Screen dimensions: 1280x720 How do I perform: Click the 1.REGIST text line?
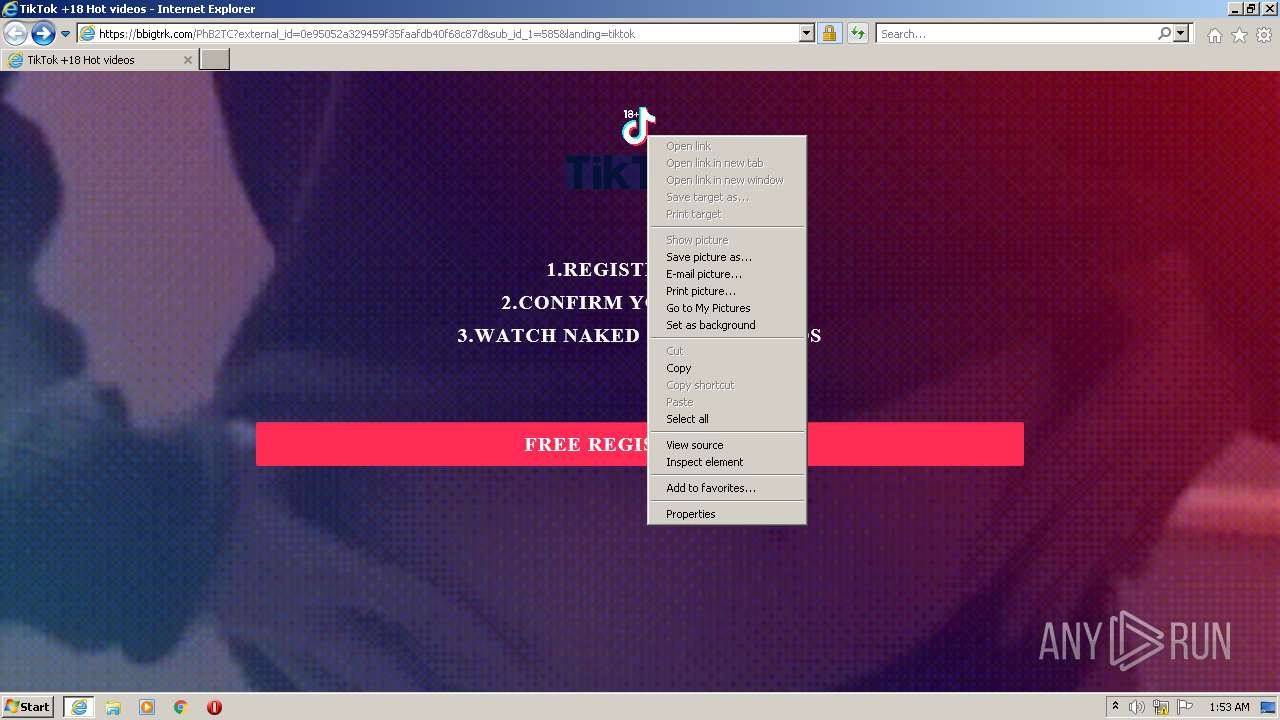click(598, 269)
